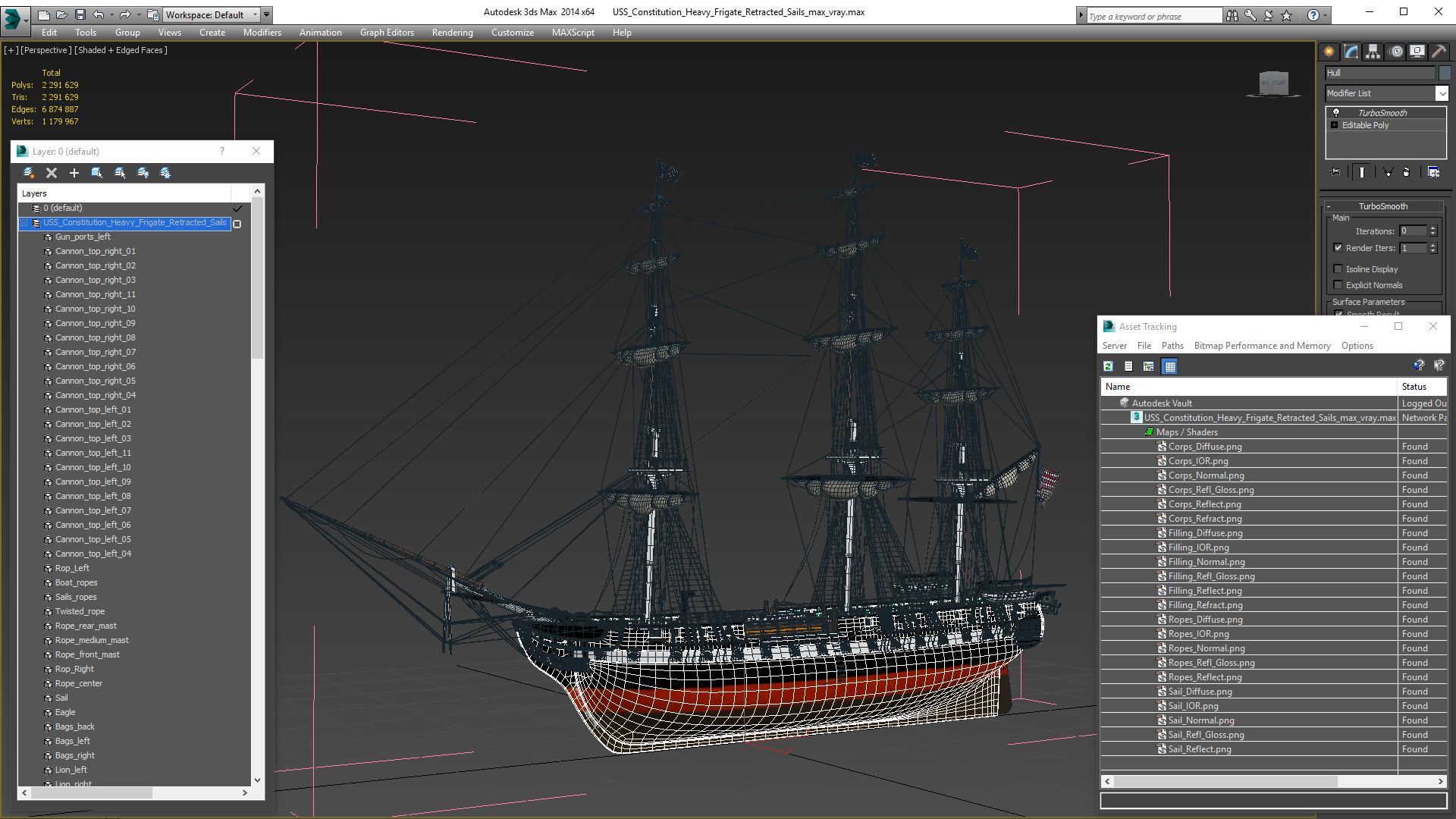This screenshot has width=1456, height=819.
Task: Click the Project Folder icon in quick access toolbar
Action: point(152,14)
